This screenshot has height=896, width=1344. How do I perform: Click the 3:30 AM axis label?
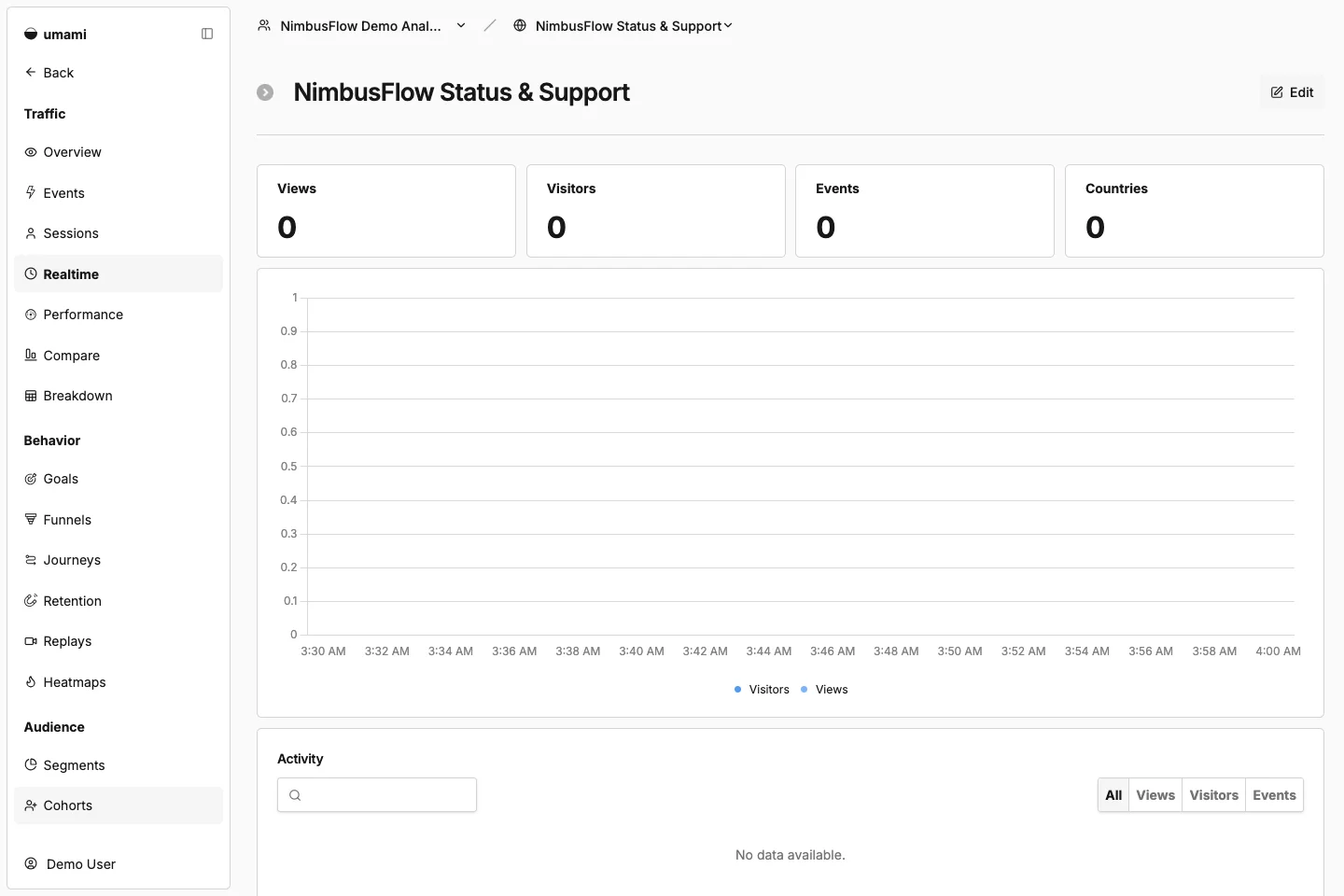click(323, 651)
